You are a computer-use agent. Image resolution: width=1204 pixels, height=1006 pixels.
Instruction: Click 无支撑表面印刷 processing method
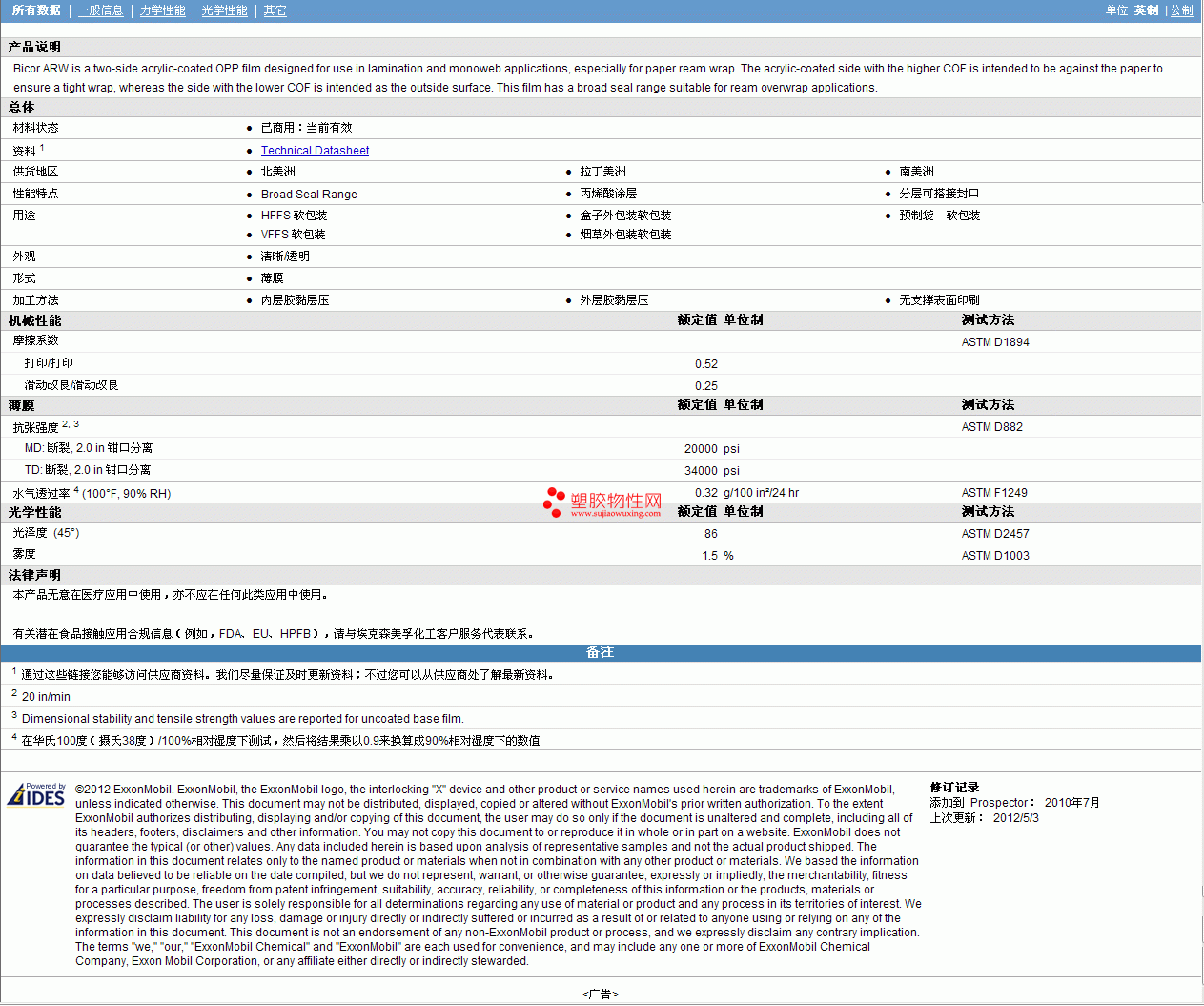pyautogui.click(x=939, y=300)
